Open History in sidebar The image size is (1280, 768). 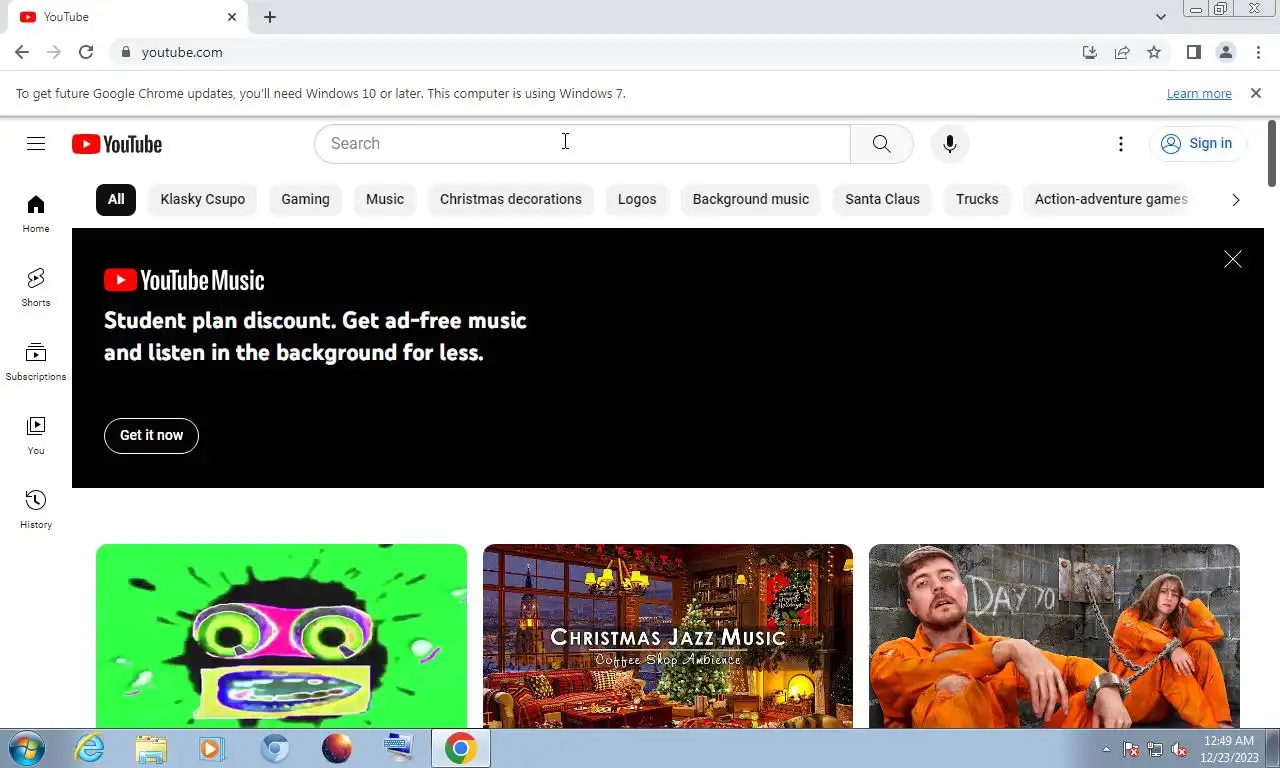(x=36, y=510)
